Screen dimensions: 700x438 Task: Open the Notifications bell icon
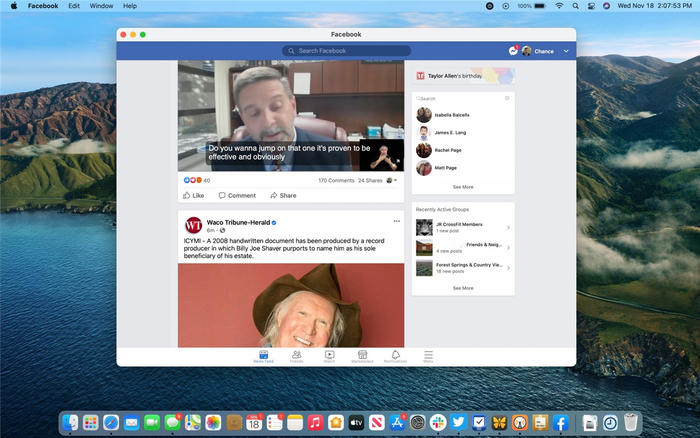click(395, 355)
